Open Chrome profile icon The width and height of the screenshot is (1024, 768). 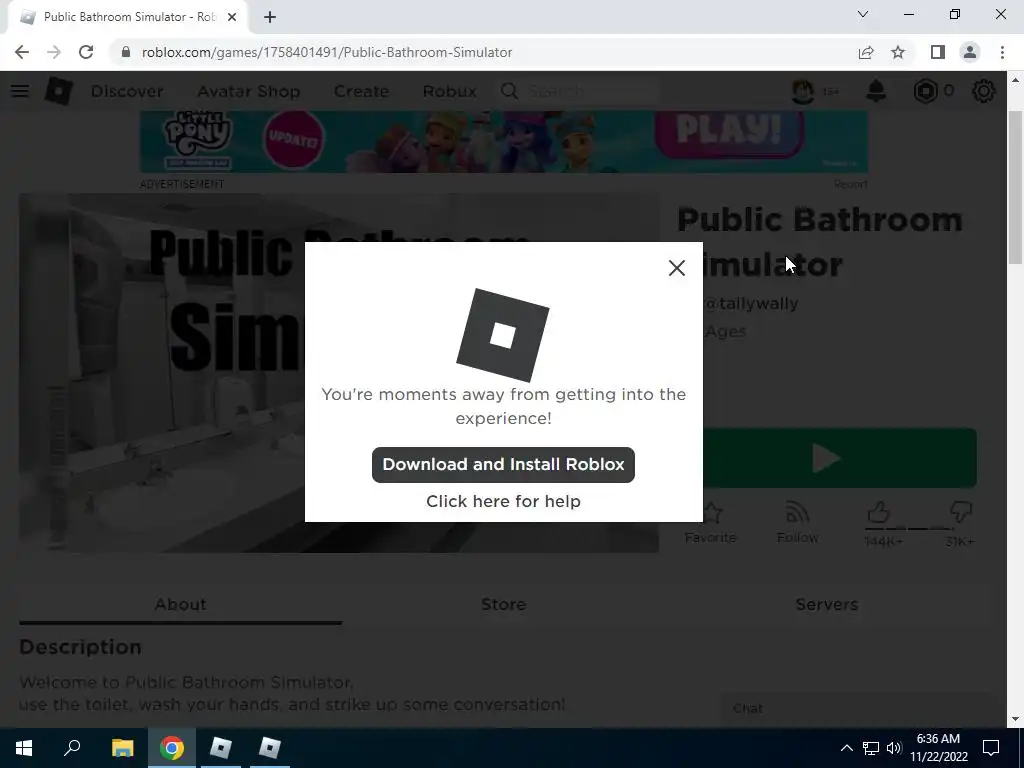point(970,52)
